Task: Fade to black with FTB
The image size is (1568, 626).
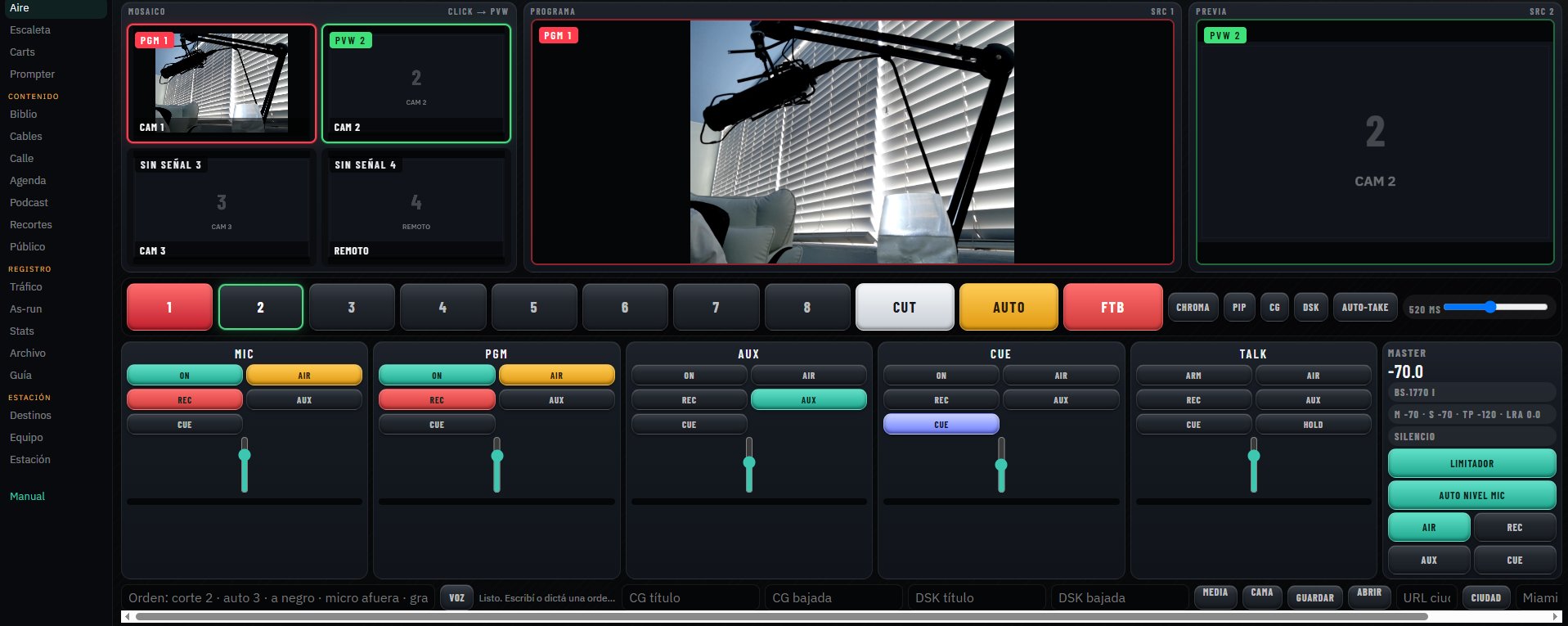Action: click(x=1112, y=307)
